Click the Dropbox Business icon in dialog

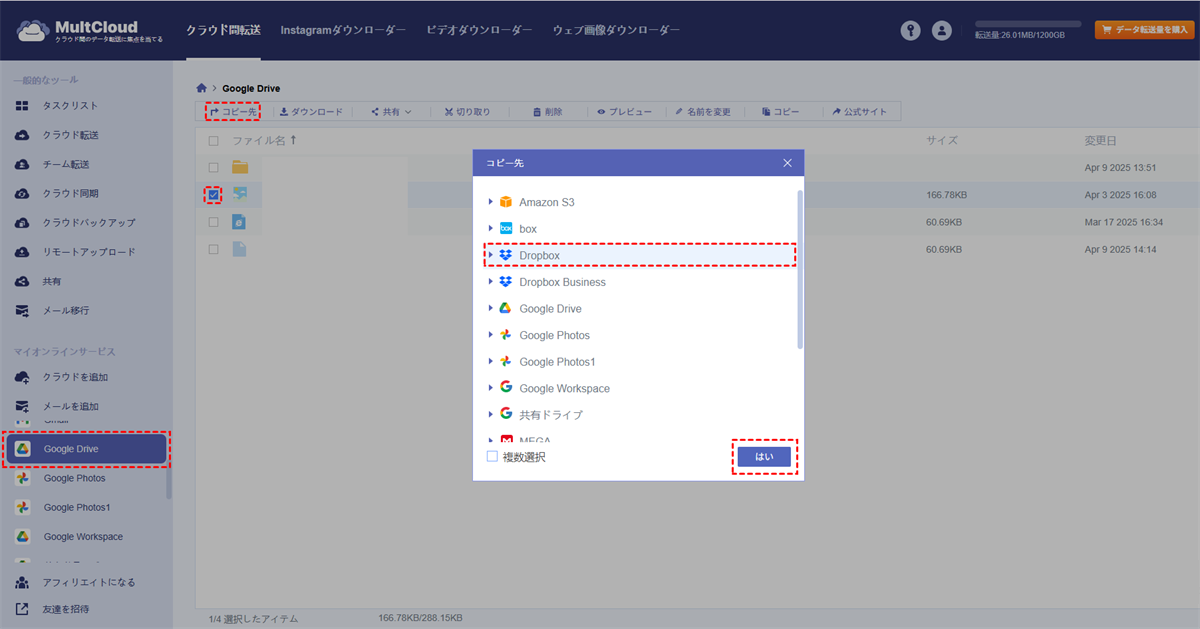click(x=506, y=282)
